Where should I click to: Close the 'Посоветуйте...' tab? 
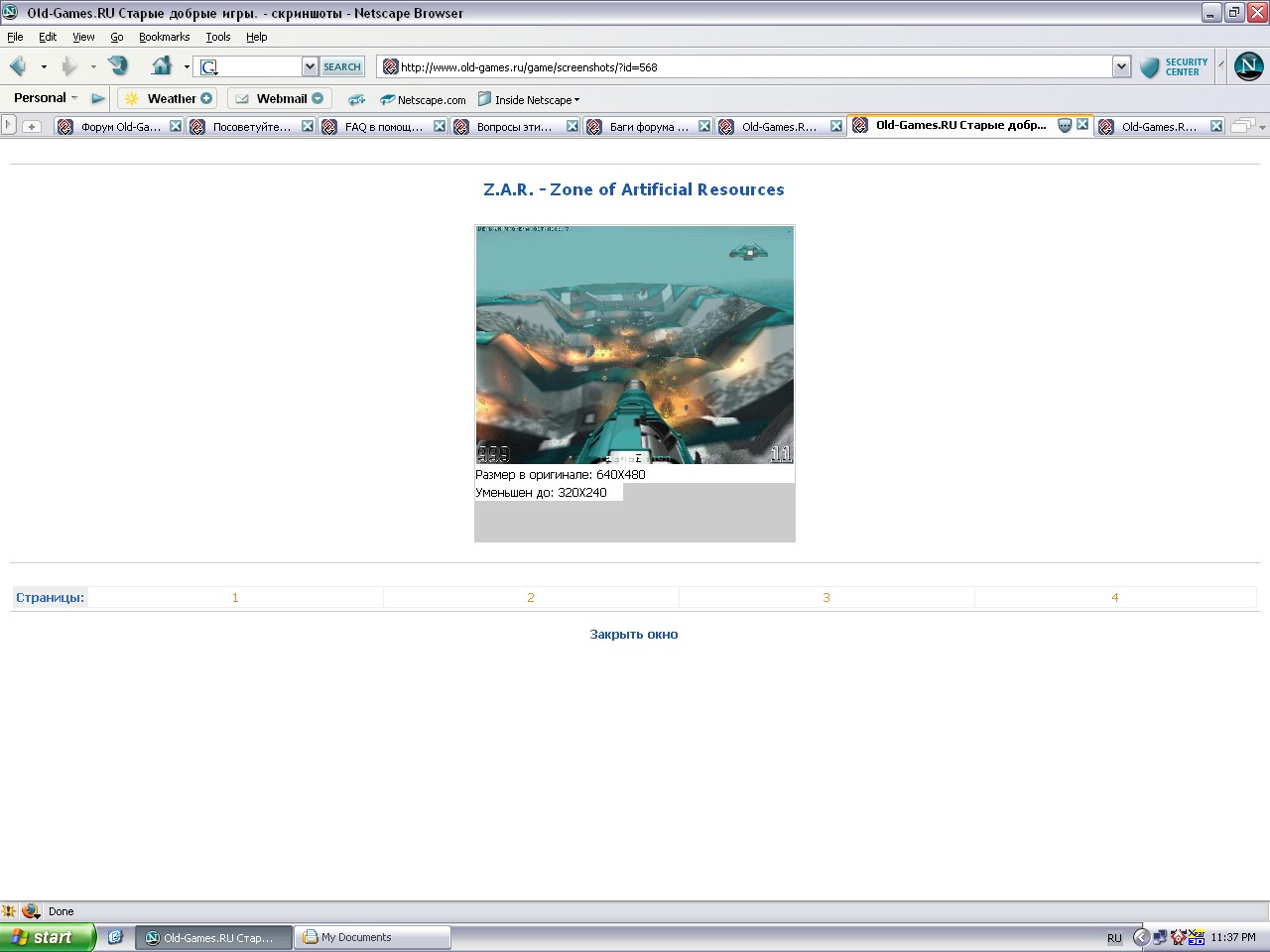308,126
